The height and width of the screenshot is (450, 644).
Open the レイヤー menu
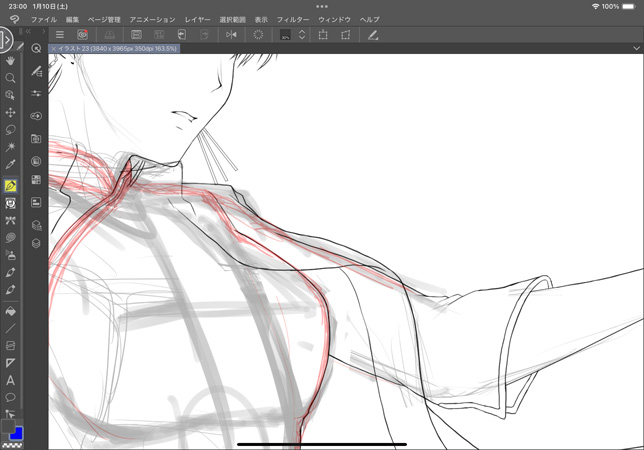point(198,19)
